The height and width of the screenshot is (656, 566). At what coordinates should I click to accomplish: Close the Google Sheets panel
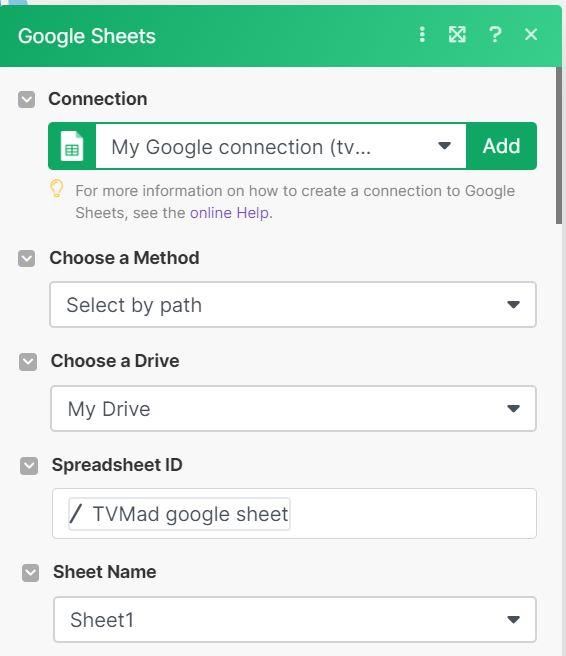click(531, 34)
